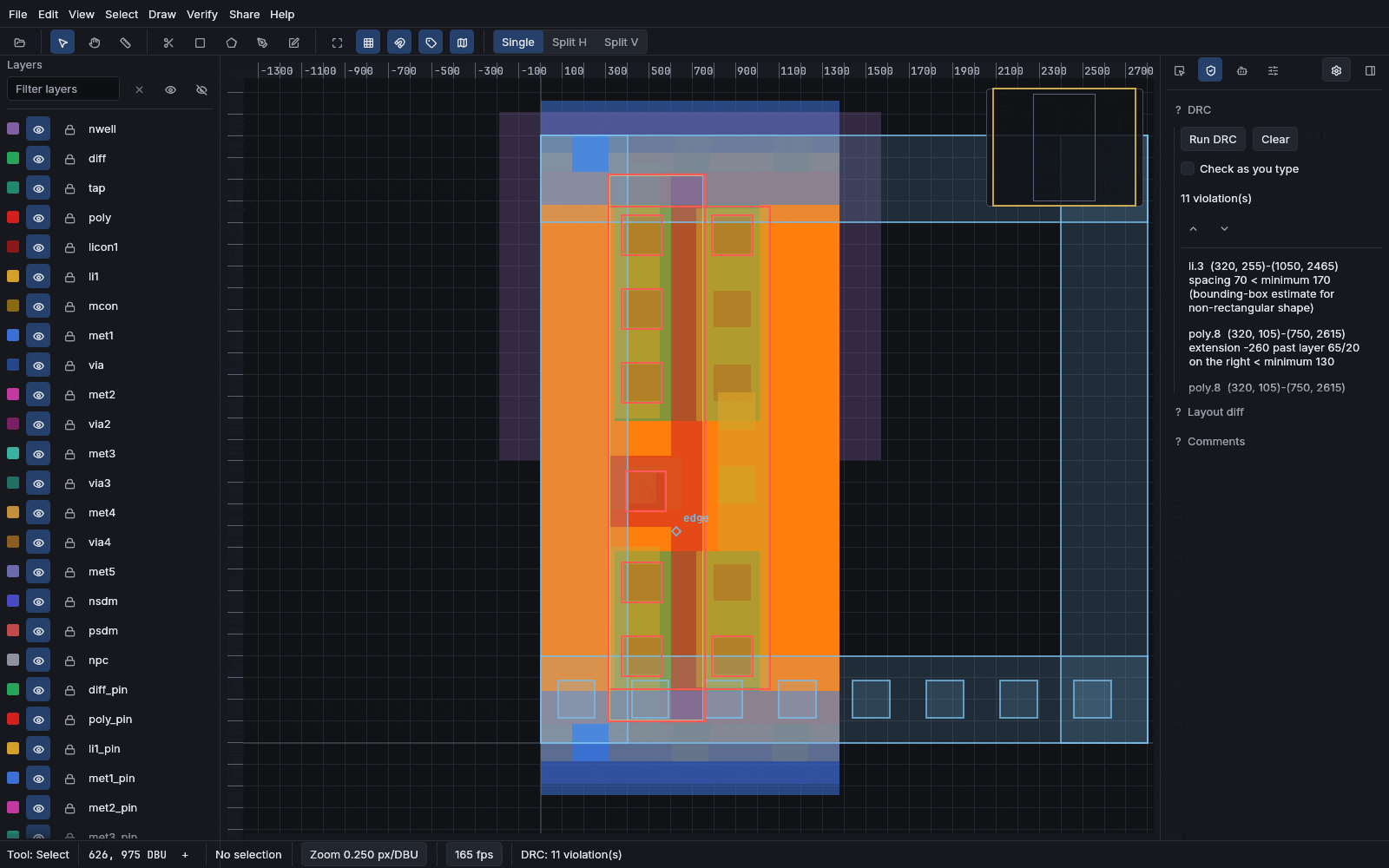Fit view with the fullscreen frame icon

[337, 43]
